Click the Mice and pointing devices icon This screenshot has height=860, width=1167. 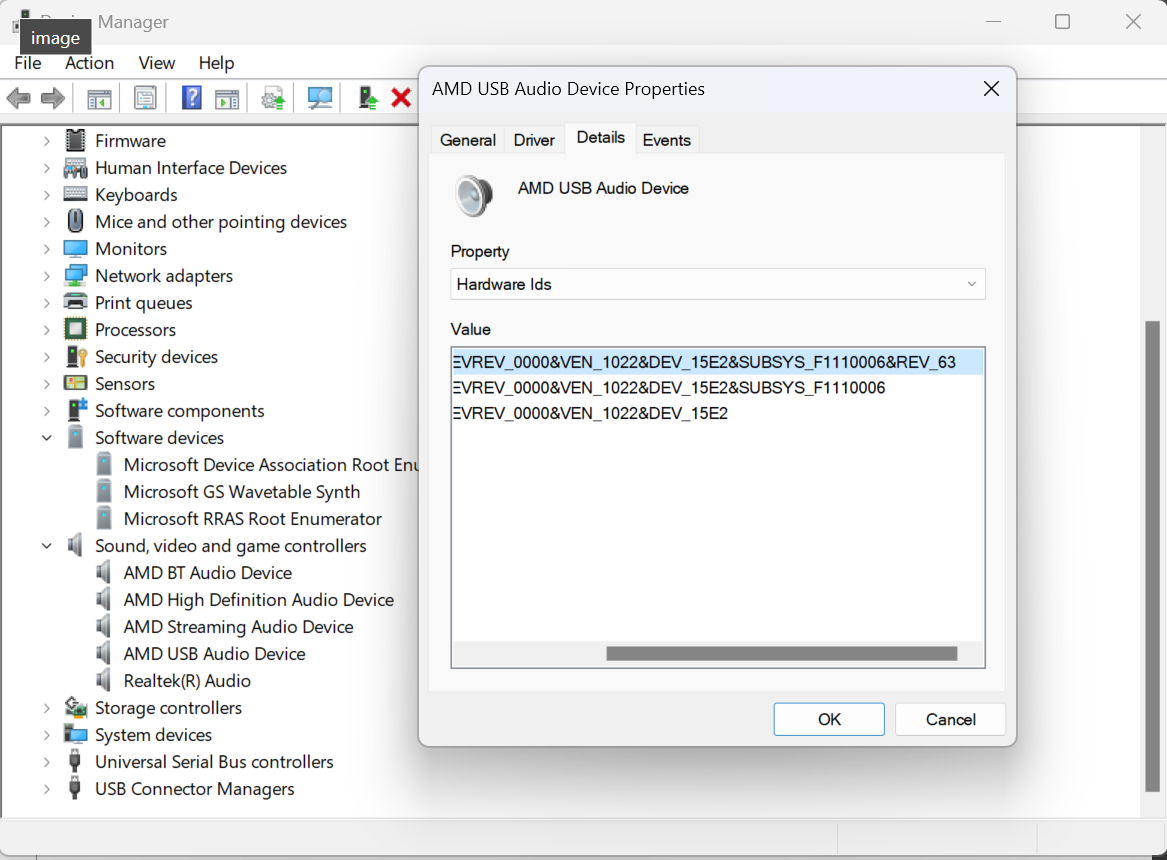[75, 221]
